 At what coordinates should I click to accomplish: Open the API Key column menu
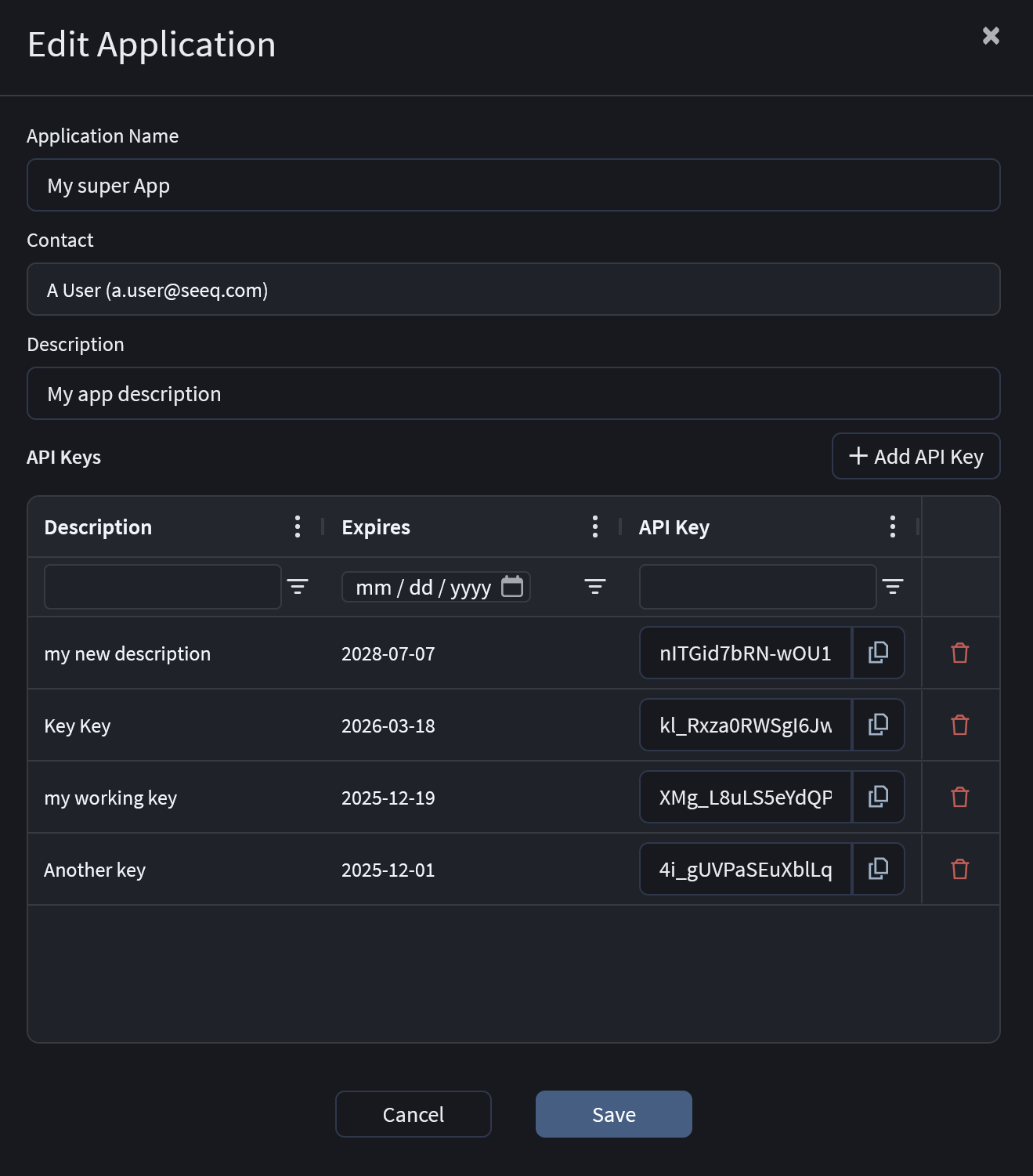tap(893, 526)
